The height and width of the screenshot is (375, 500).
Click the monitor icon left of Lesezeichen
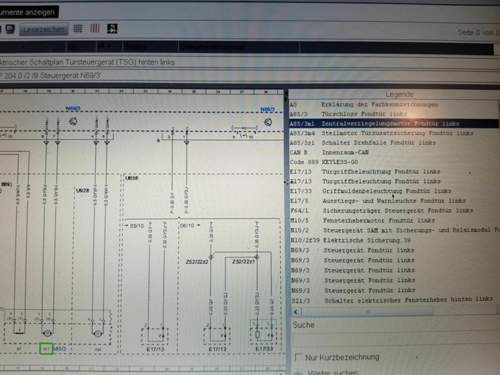(x=10, y=29)
